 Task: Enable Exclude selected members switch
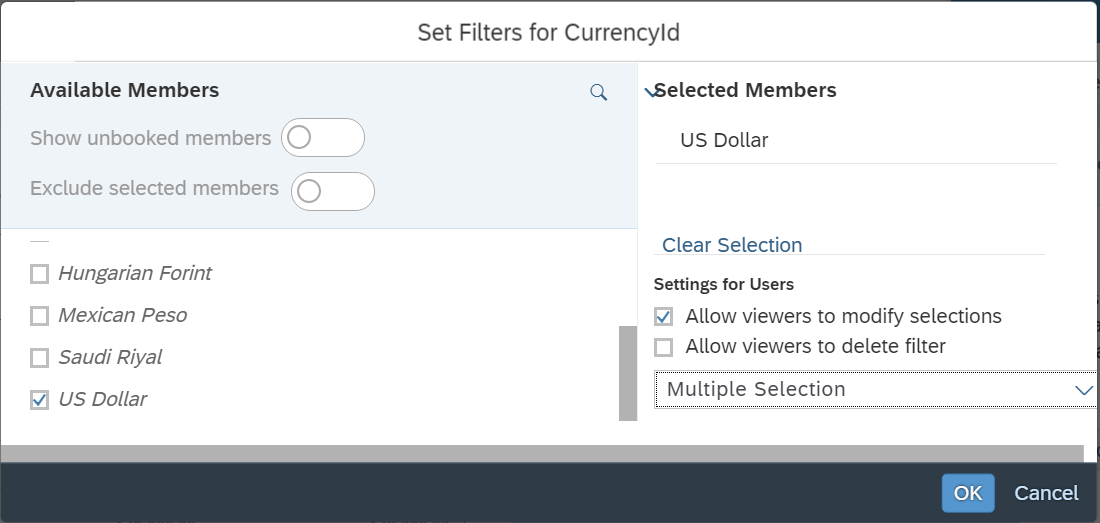(x=332, y=191)
